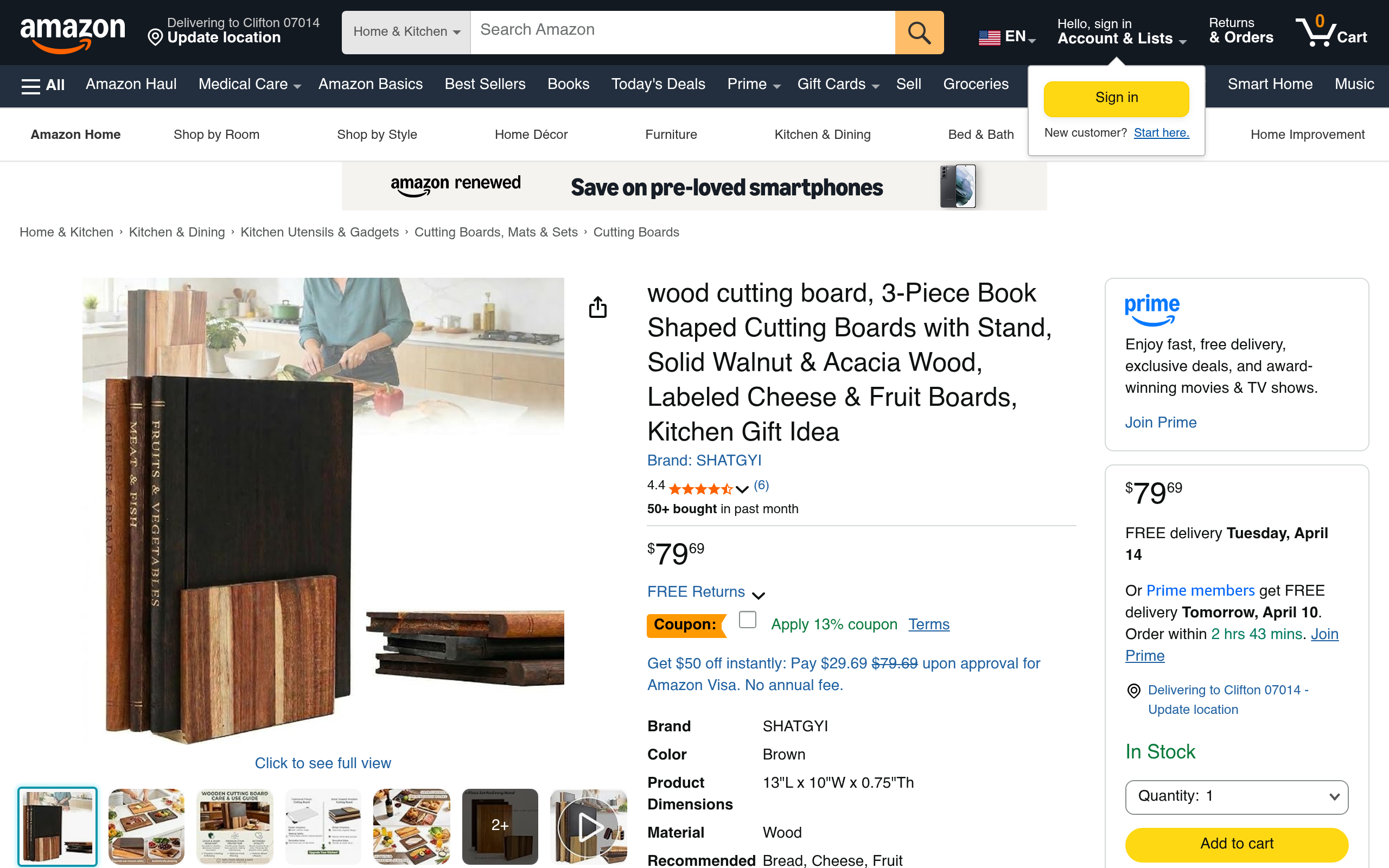The height and width of the screenshot is (868, 1389).
Task: Expand the Home & Kitchen search category dropdown
Action: [x=406, y=32]
